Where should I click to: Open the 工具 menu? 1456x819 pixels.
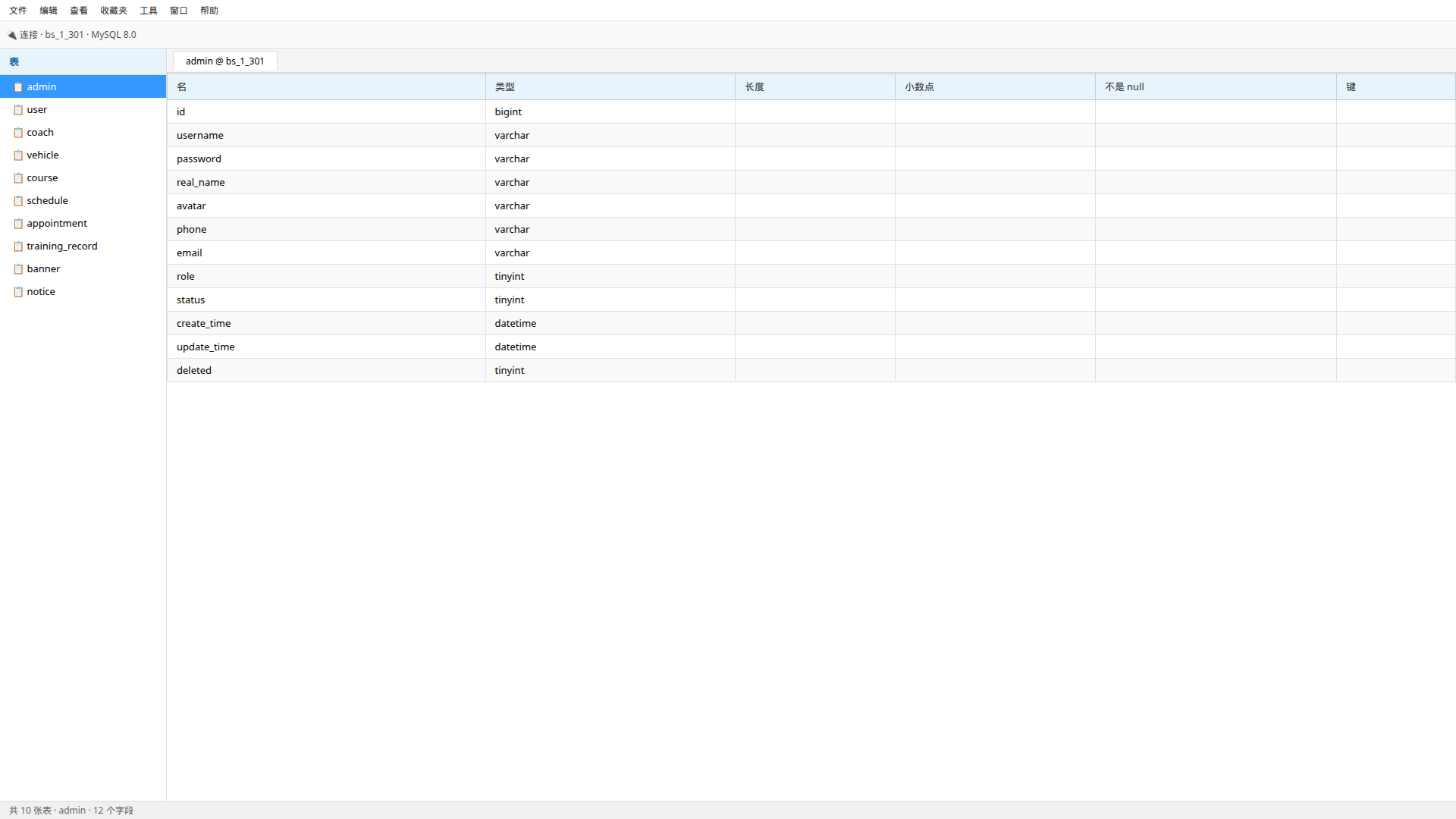(149, 11)
